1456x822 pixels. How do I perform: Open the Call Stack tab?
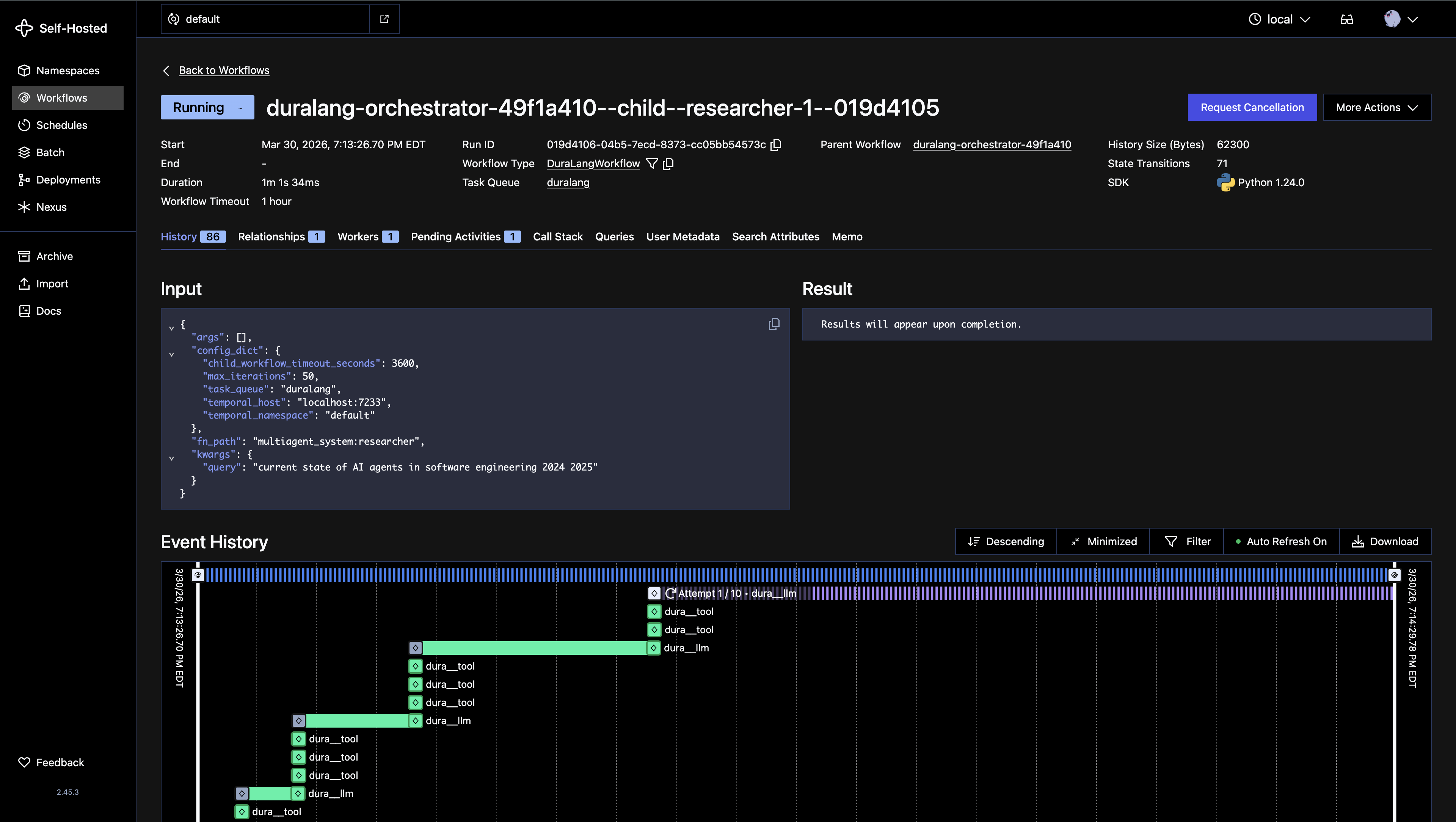tap(558, 237)
